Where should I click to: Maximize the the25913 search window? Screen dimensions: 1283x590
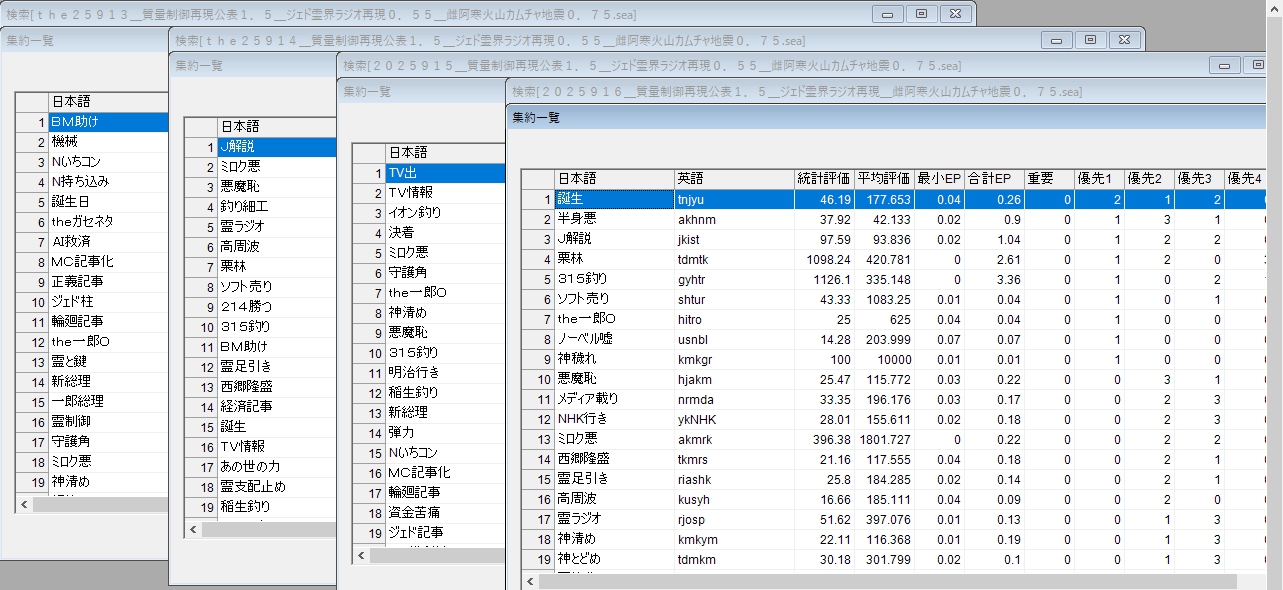coord(921,14)
